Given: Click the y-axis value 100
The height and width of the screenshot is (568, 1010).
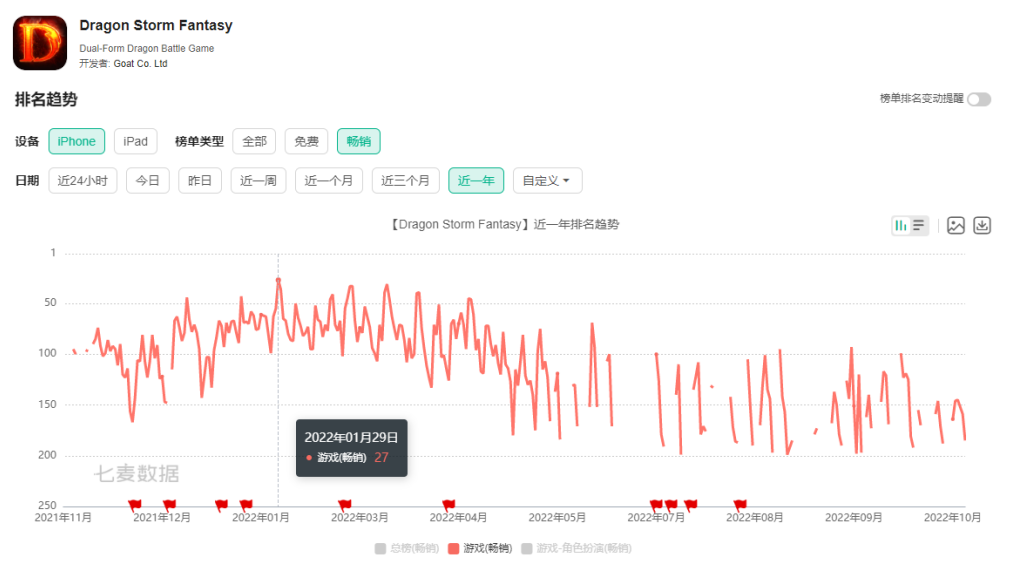Looking at the screenshot, I should point(48,353).
